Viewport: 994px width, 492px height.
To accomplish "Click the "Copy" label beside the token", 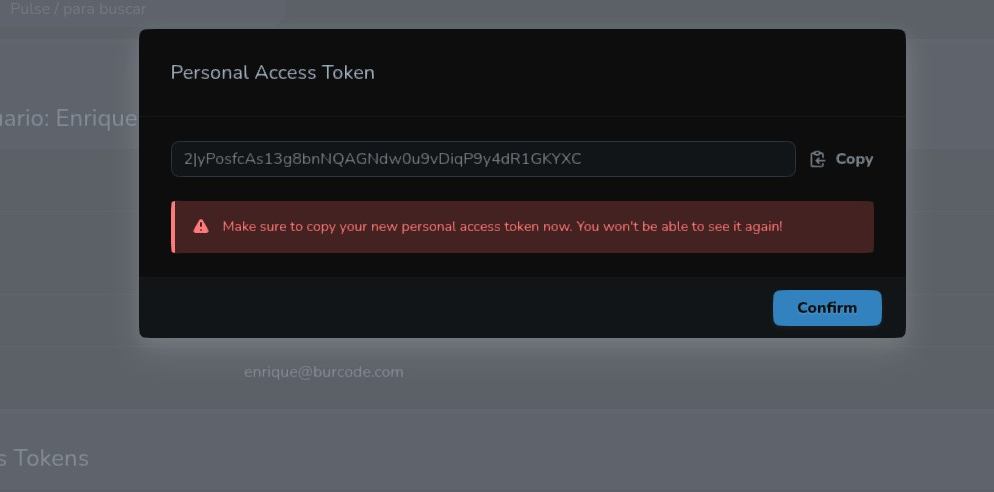I will tap(854, 159).
